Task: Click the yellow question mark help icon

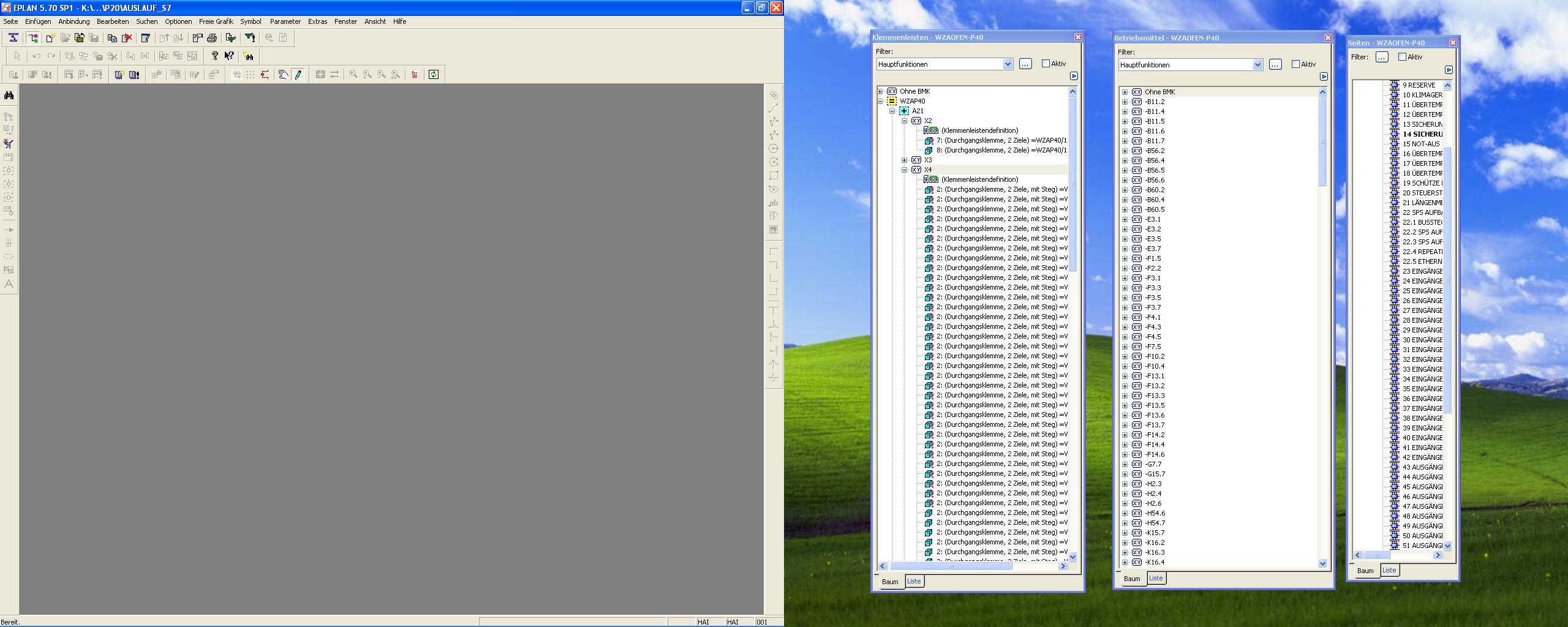Action: click(x=215, y=56)
